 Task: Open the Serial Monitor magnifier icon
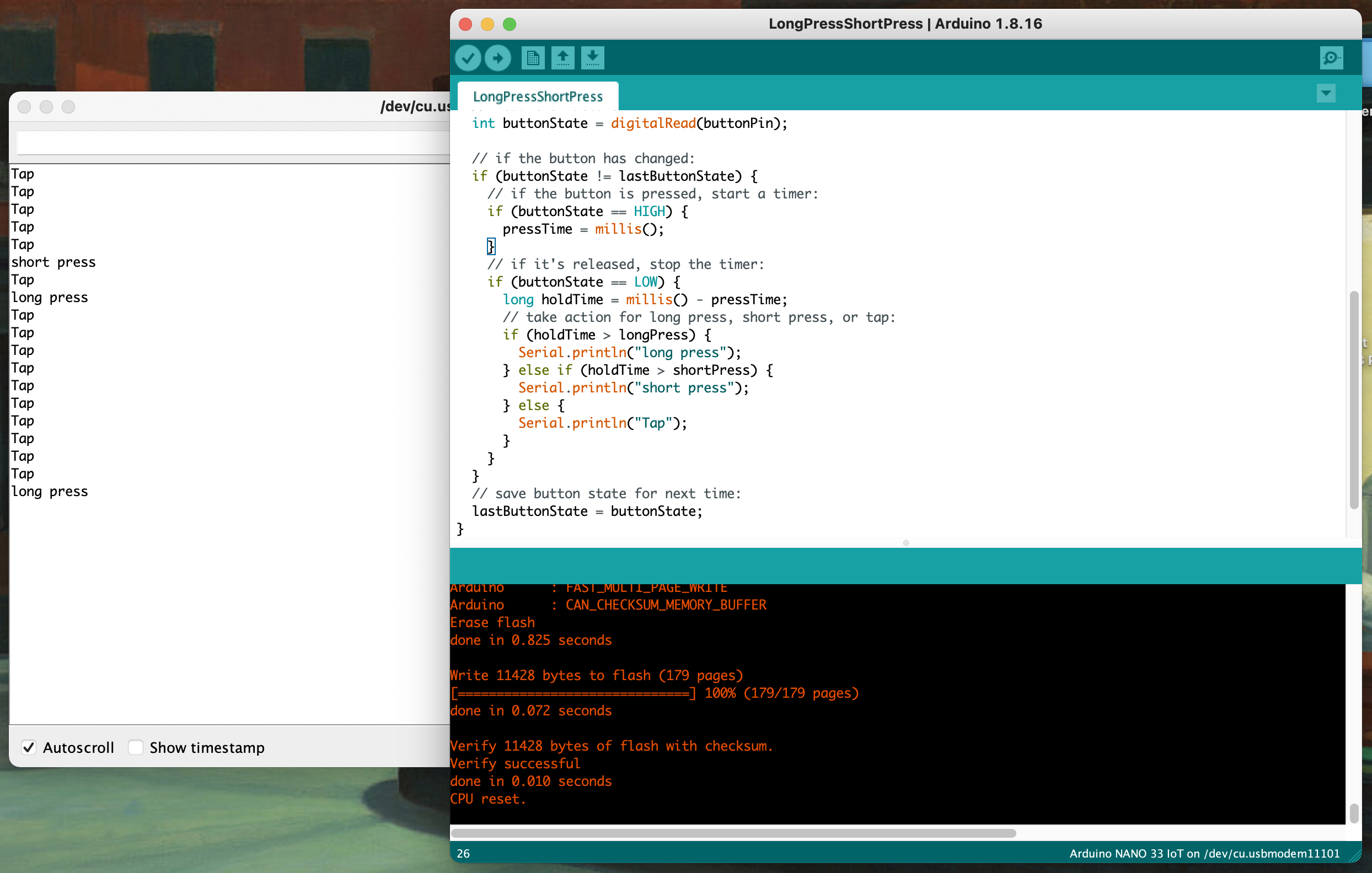tap(1331, 58)
